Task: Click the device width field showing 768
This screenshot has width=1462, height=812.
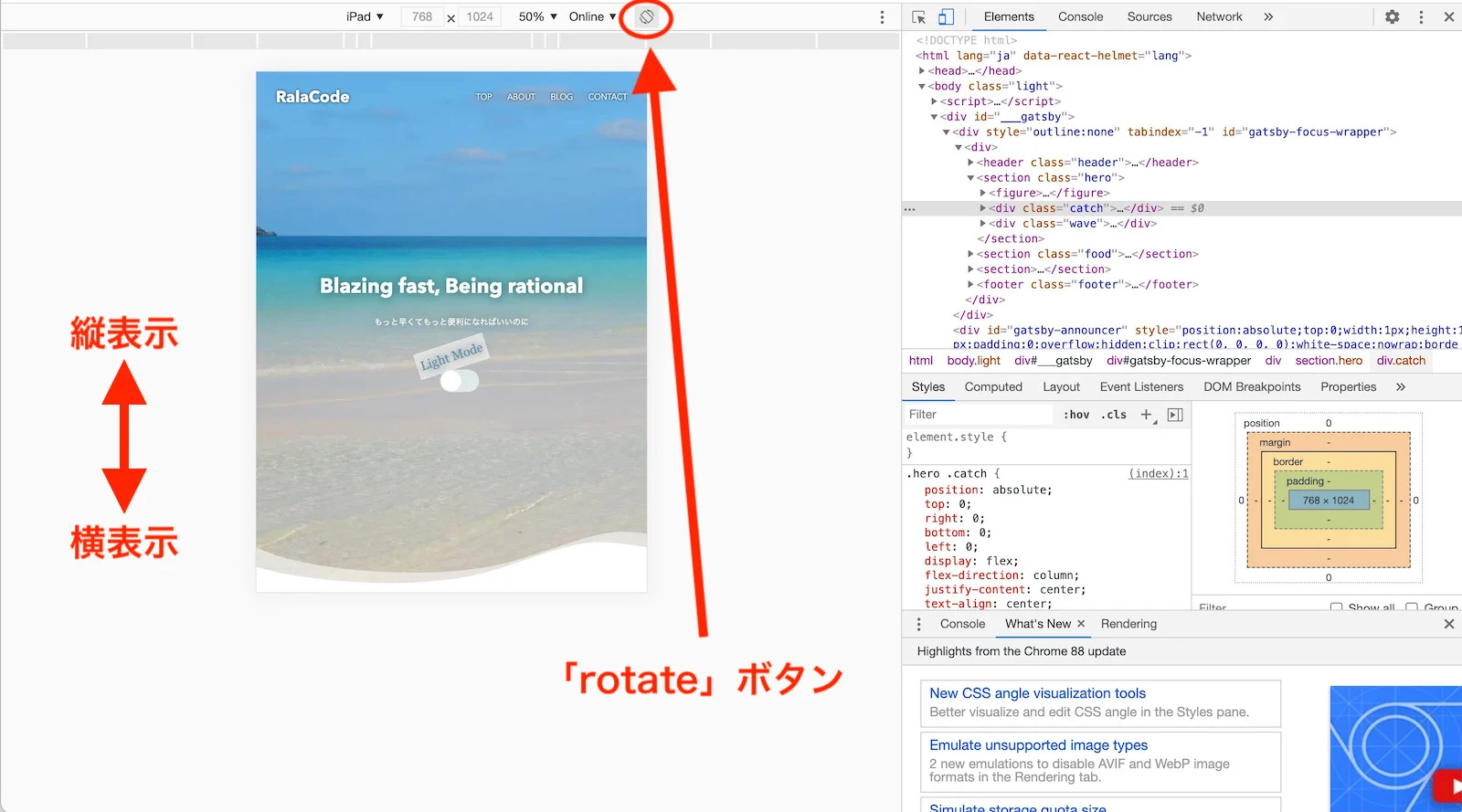Action: [422, 17]
